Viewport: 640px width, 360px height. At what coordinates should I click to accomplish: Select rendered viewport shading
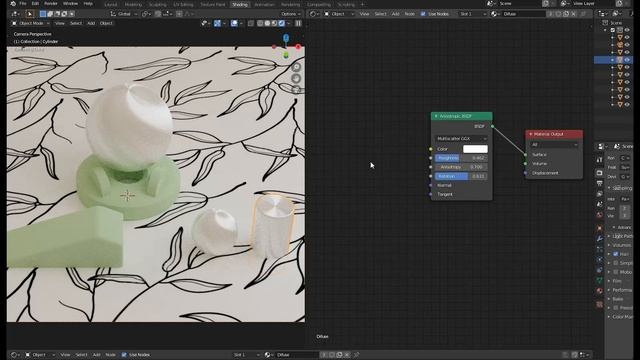pyautogui.click(x=282, y=23)
